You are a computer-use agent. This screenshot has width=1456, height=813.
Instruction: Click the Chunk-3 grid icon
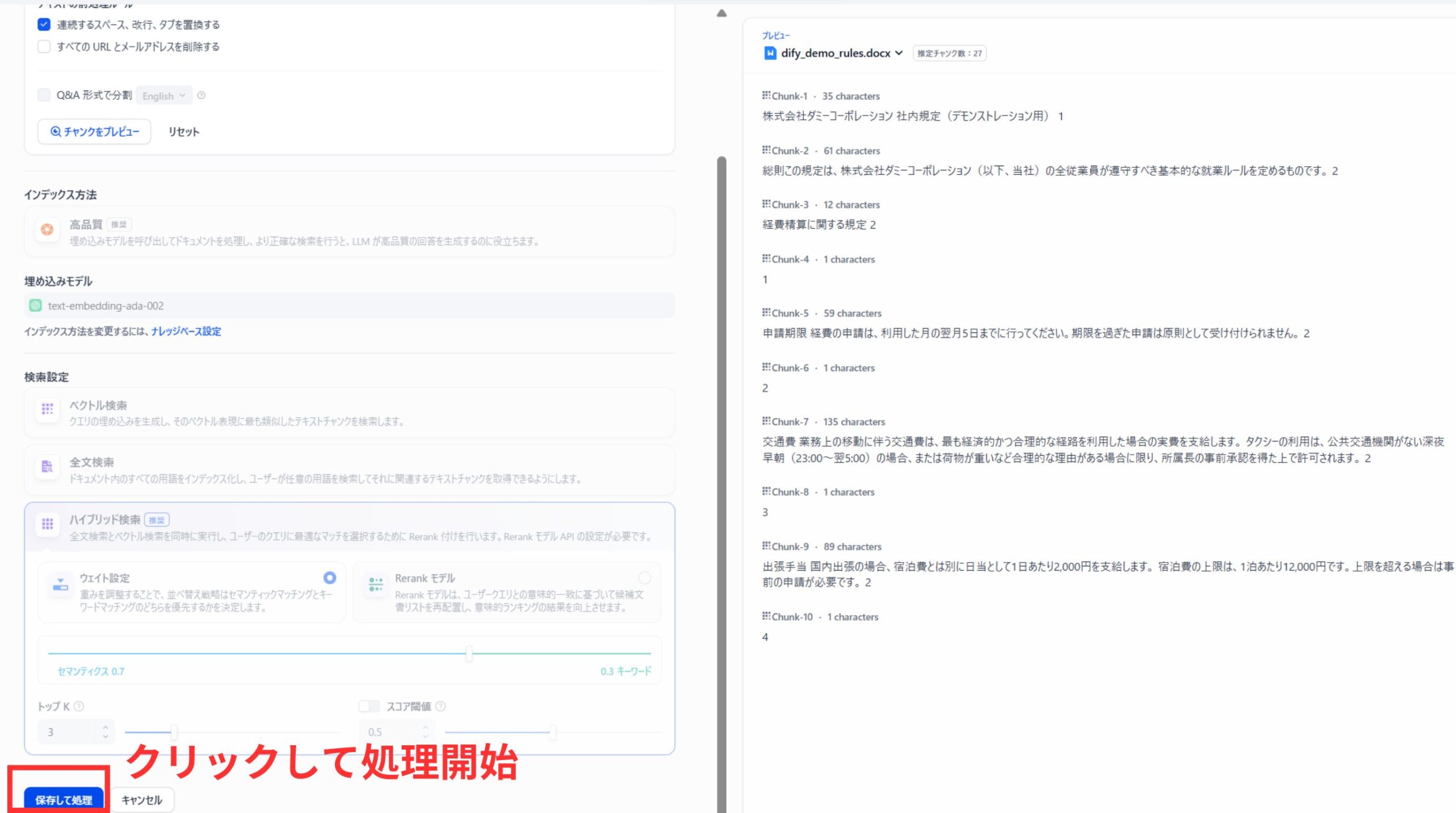click(x=766, y=204)
